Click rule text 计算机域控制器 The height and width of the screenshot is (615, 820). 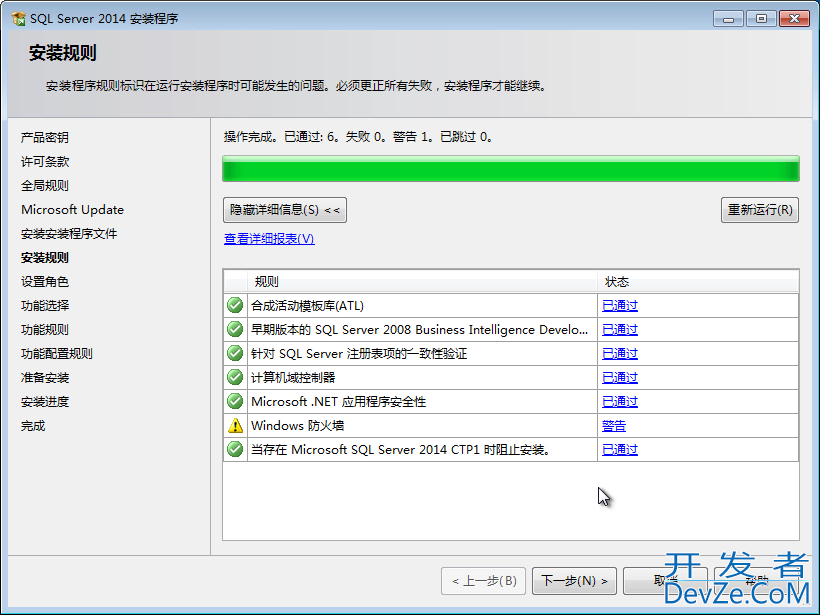point(293,378)
